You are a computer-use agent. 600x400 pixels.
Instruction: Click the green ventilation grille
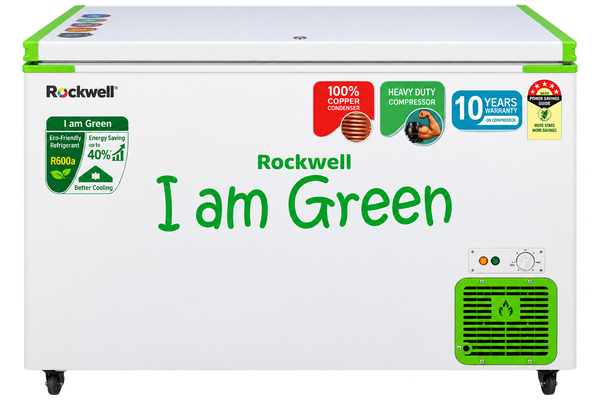coord(506,321)
